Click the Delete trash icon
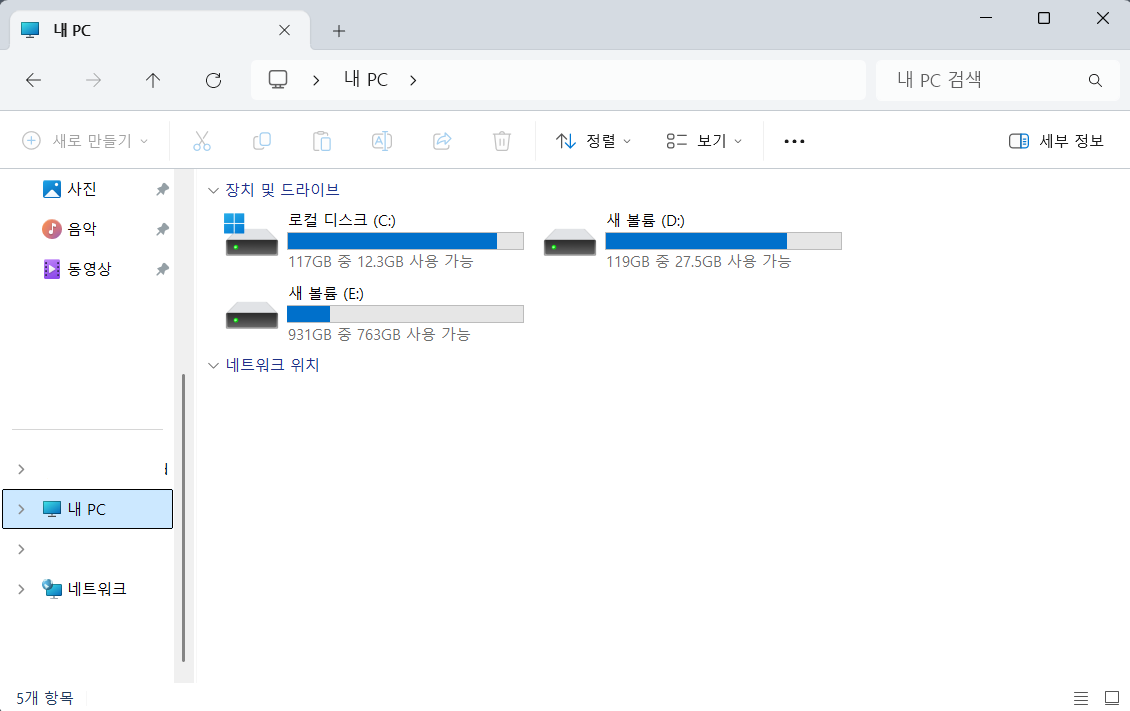Viewport: 1130px width, 711px height. 502,141
